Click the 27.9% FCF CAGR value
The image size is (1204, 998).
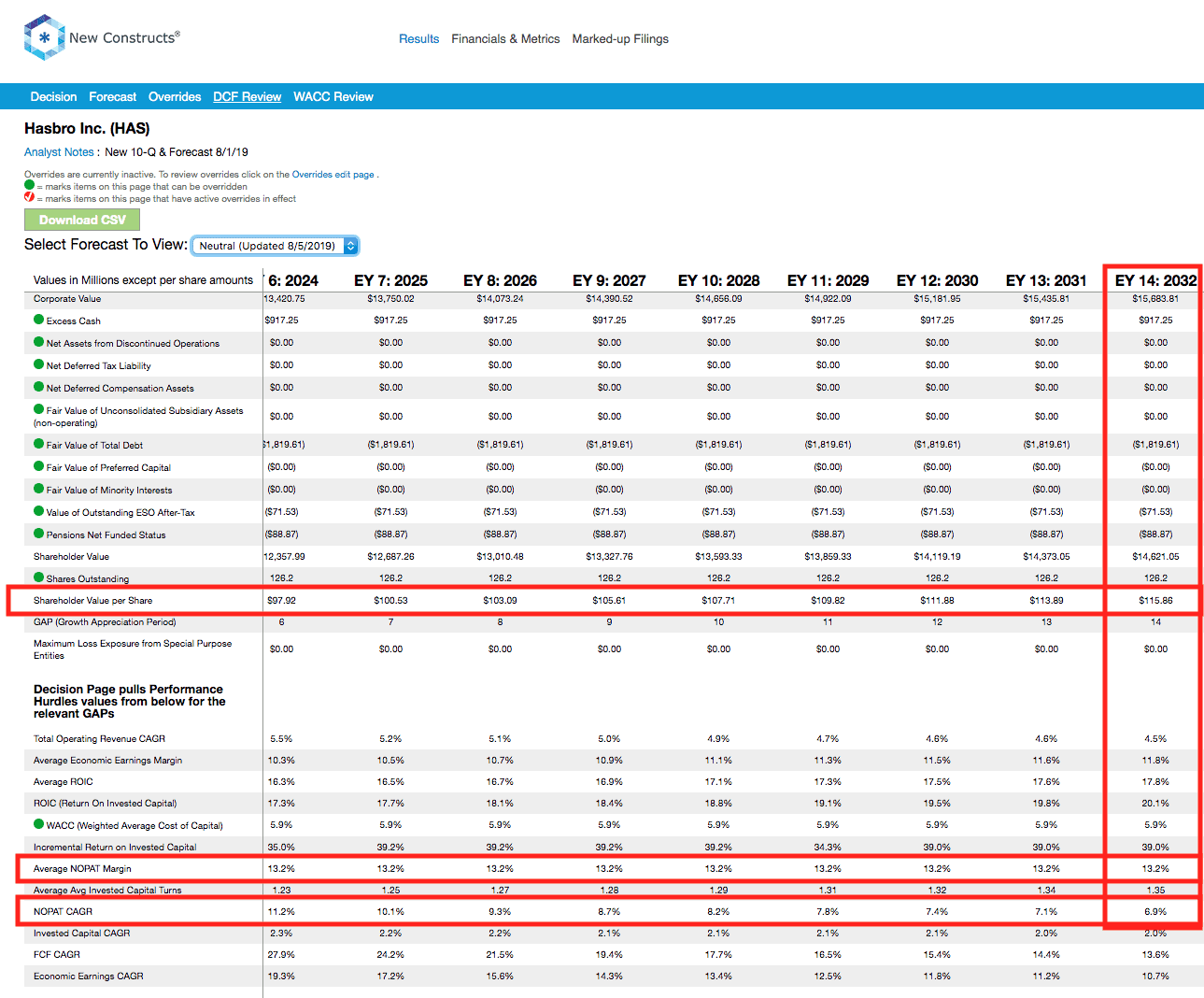coord(281,955)
